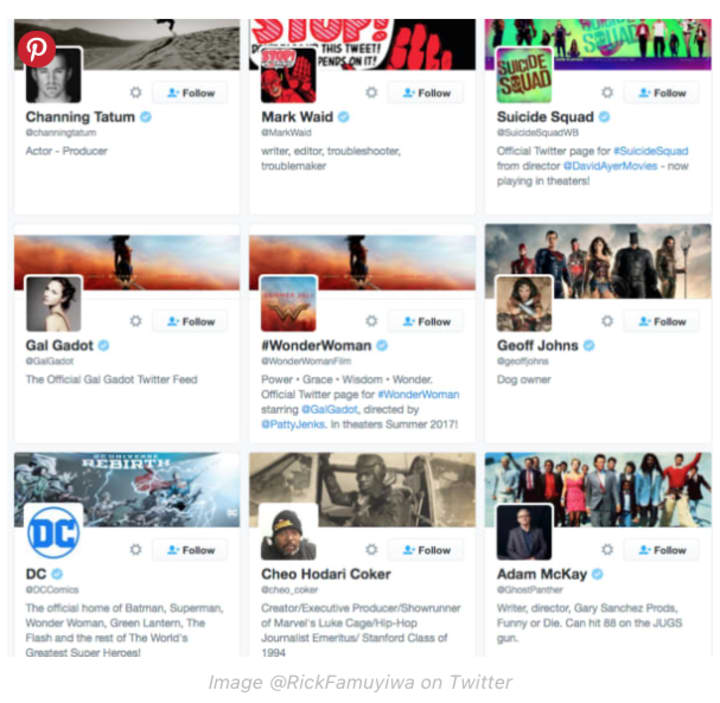Click the Pinterest save icon

37,49
